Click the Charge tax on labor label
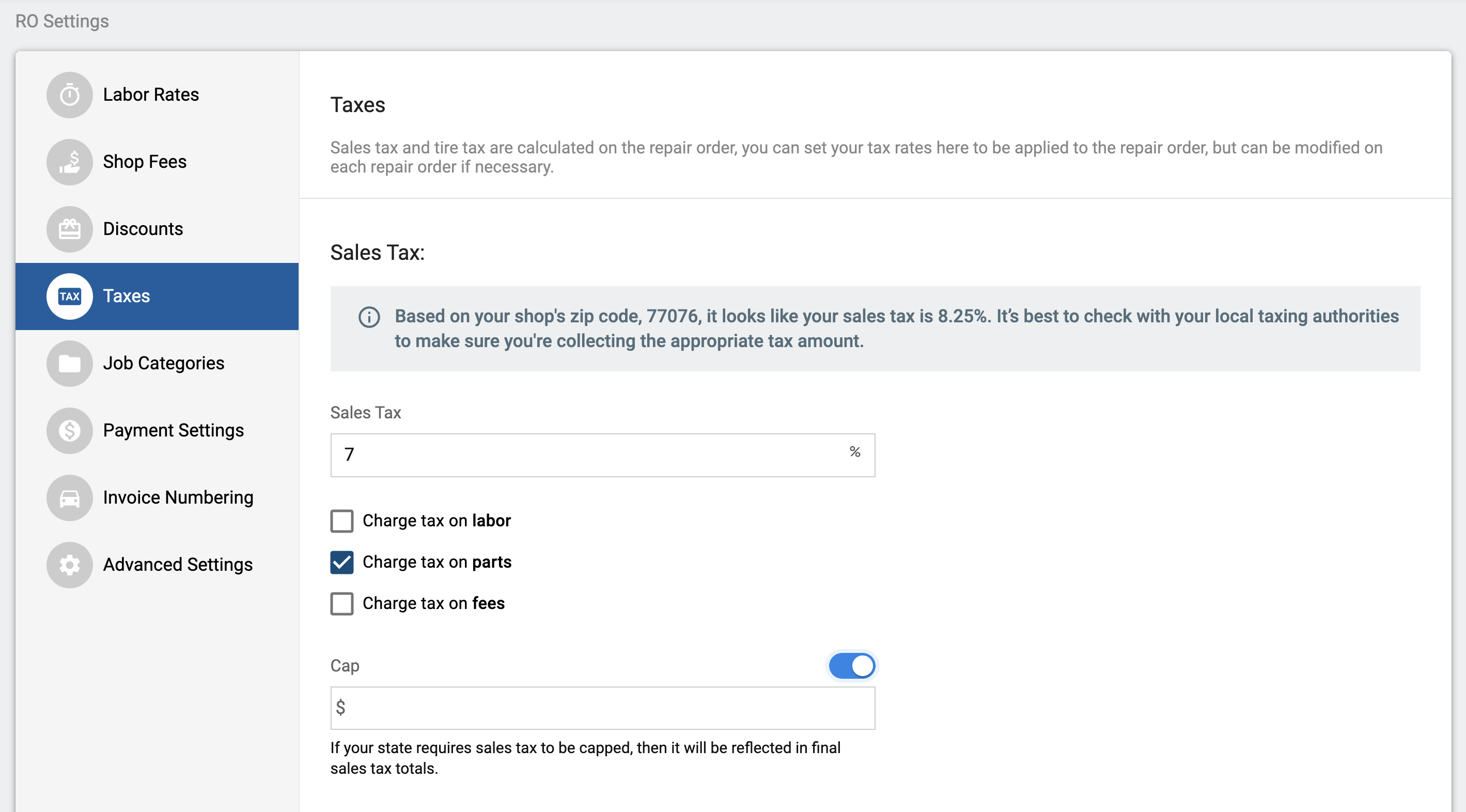 point(436,521)
